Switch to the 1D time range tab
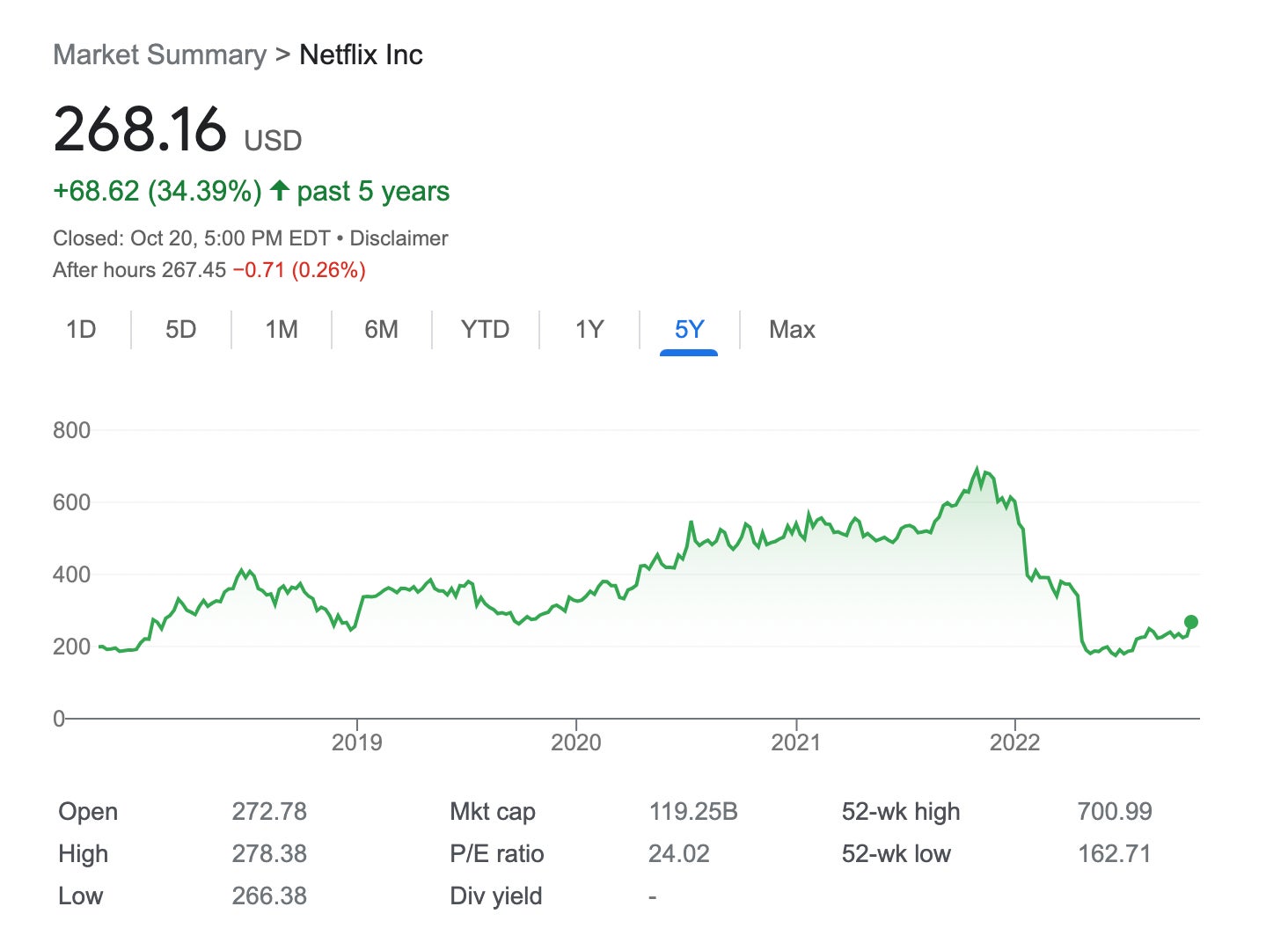1288x943 pixels. [x=81, y=330]
